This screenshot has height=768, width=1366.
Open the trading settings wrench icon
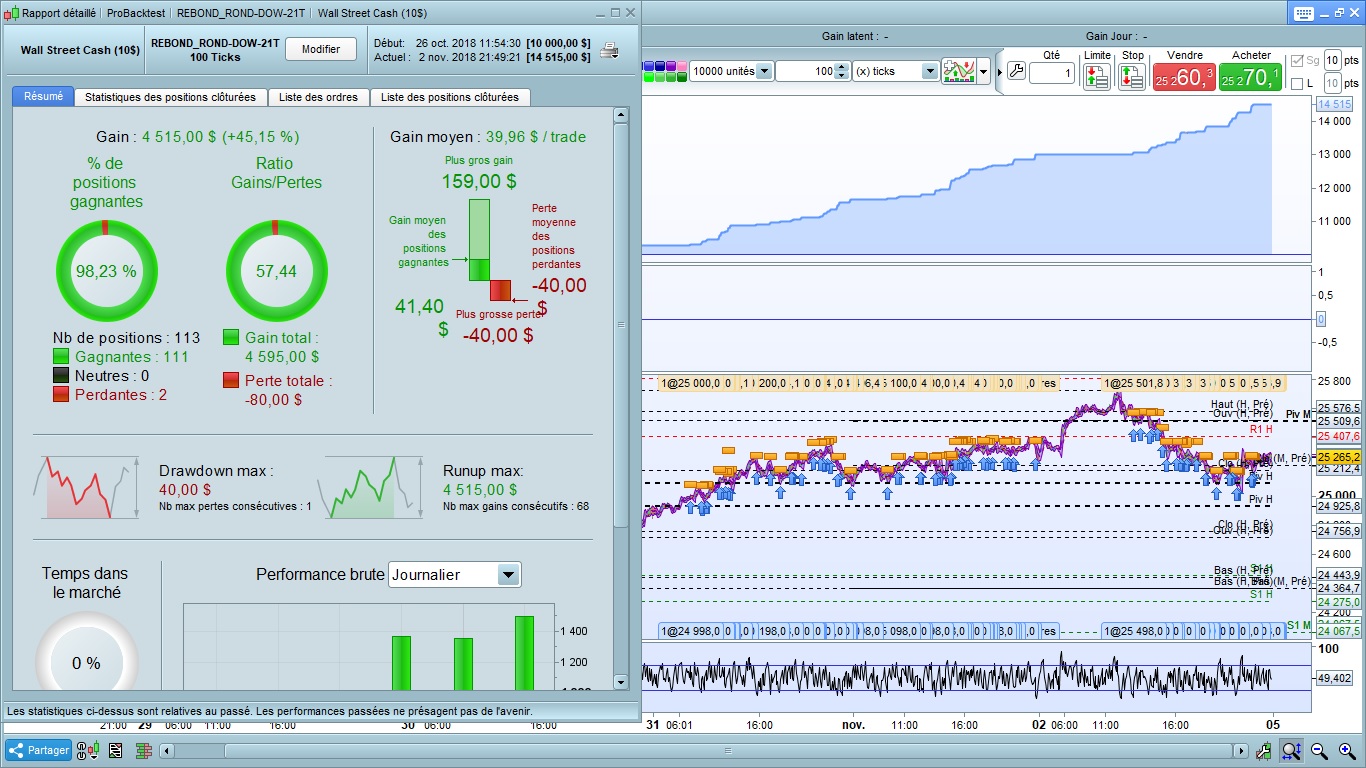pos(1016,72)
